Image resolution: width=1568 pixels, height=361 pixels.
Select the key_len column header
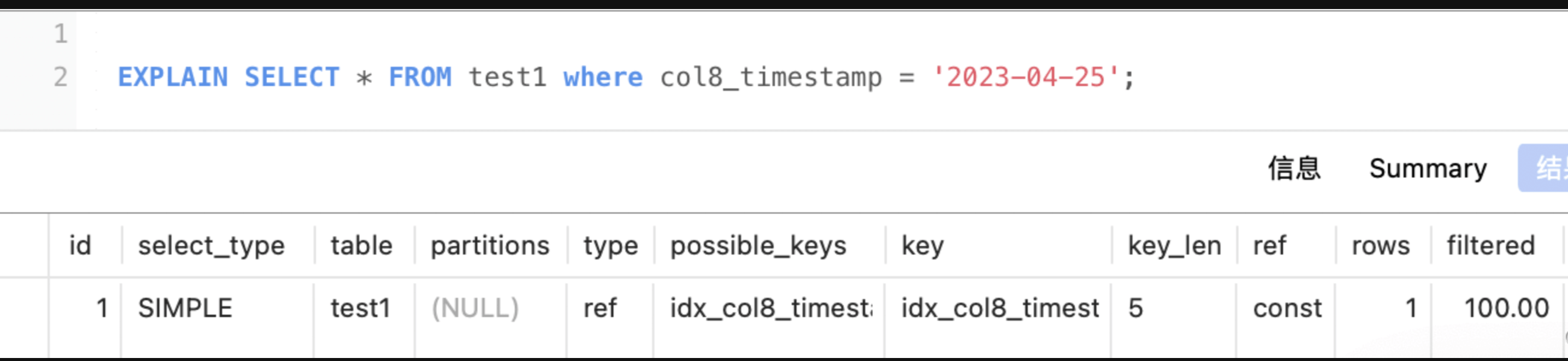pyautogui.click(x=1174, y=246)
